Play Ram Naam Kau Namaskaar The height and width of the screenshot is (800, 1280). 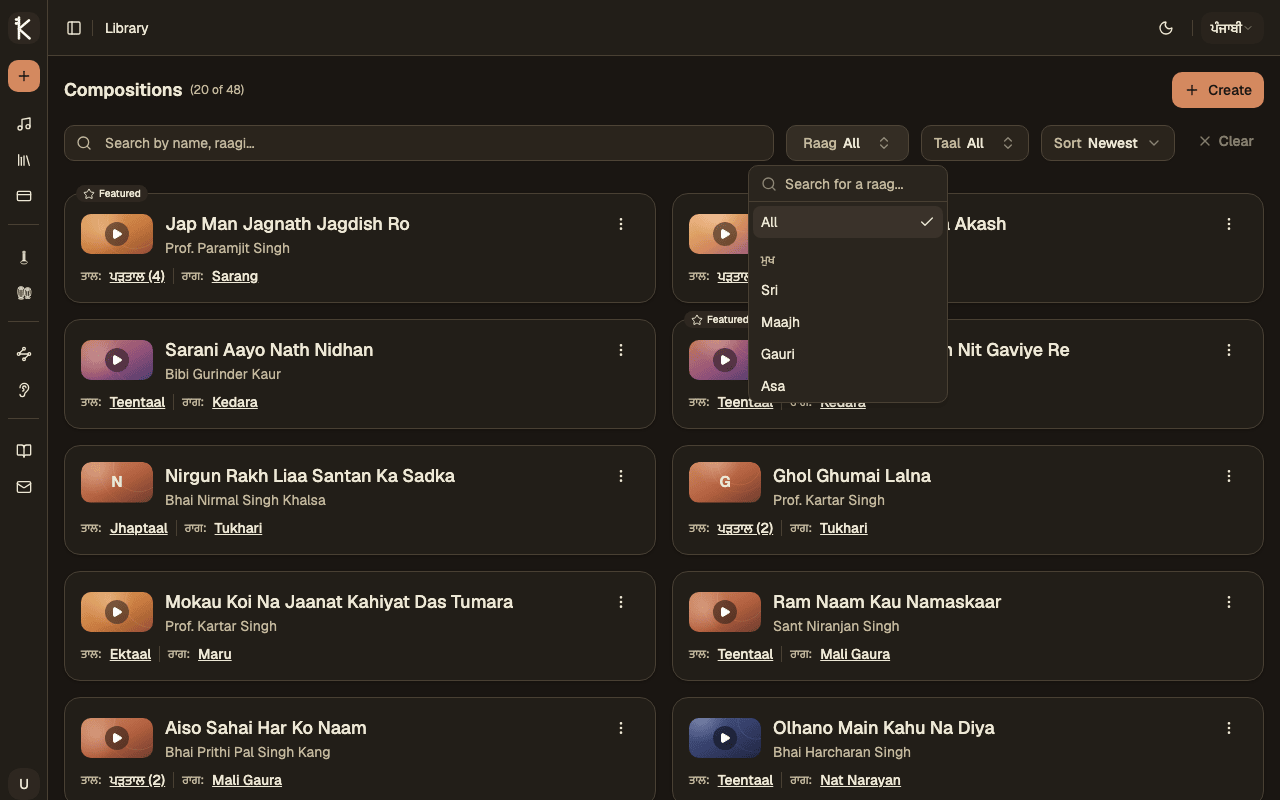coord(725,612)
